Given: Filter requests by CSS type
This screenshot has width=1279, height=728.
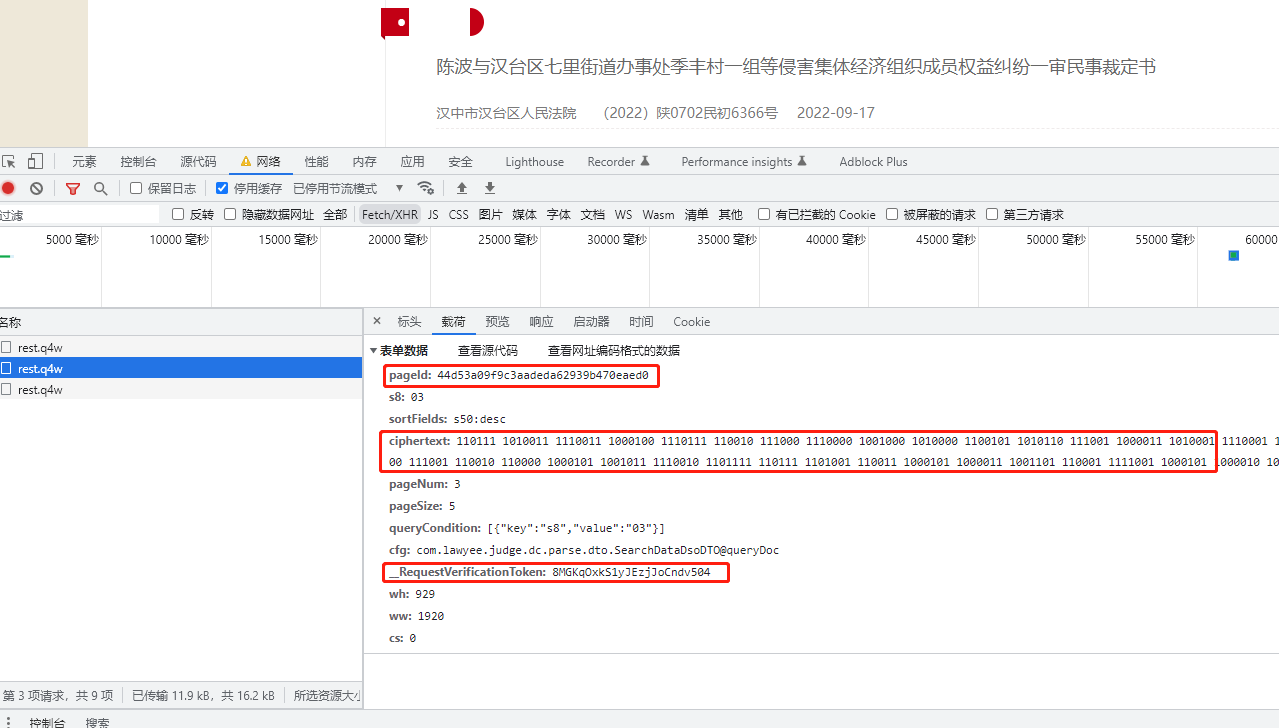Looking at the screenshot, I should pos(458,214).
